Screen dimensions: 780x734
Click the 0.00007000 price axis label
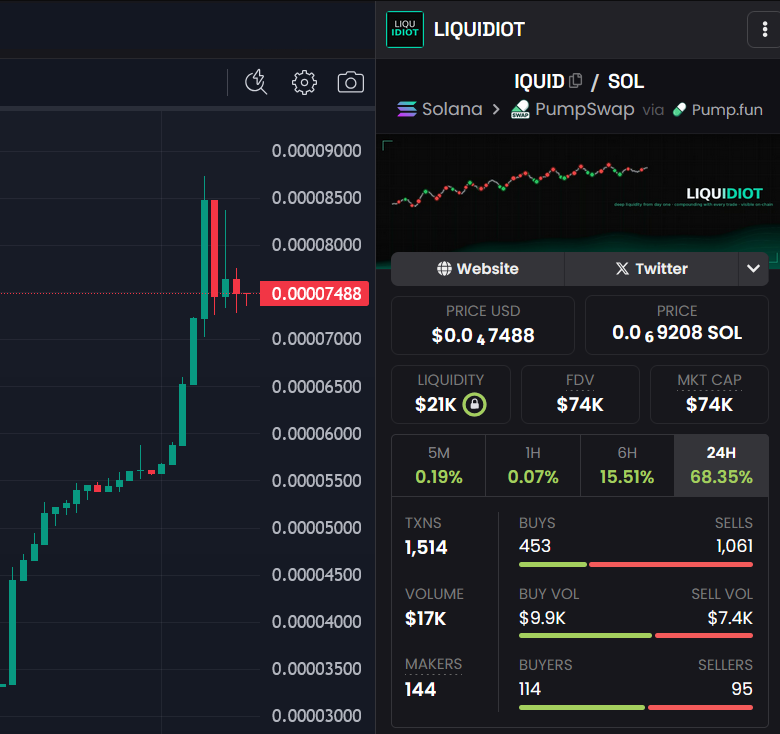316,339
